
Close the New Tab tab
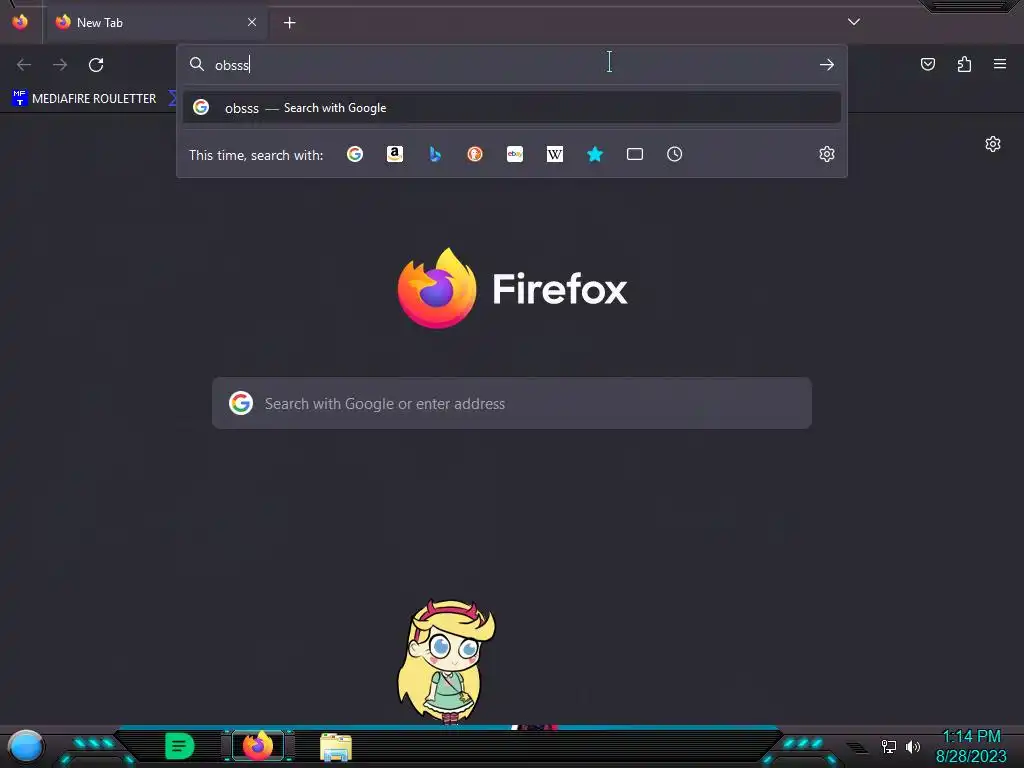tap(251, 22)
